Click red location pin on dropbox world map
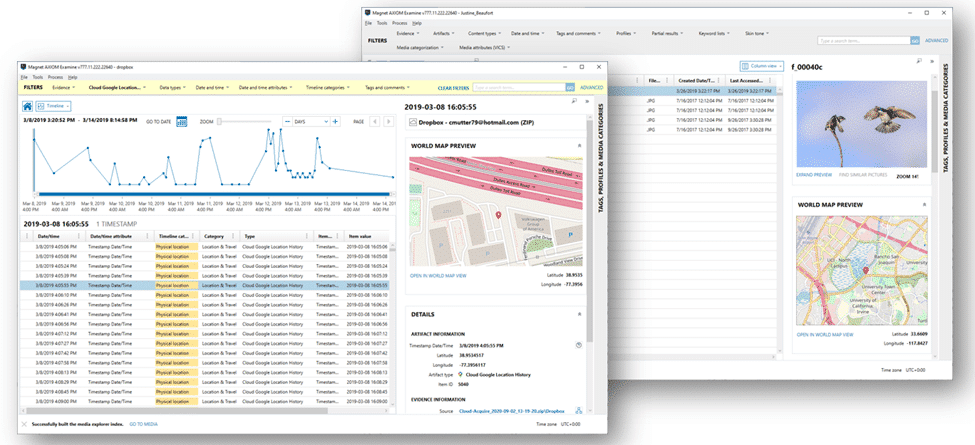 [497, 215]
